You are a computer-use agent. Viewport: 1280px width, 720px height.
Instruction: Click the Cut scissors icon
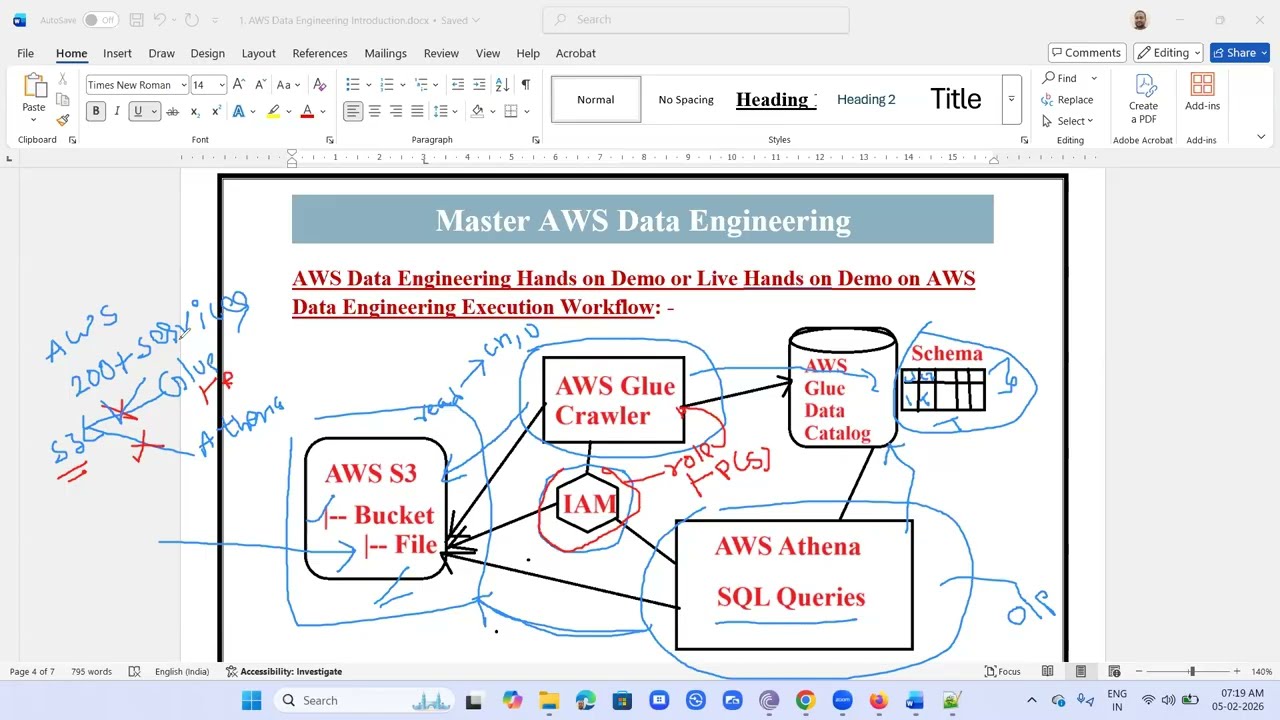(x=62, y=79)
